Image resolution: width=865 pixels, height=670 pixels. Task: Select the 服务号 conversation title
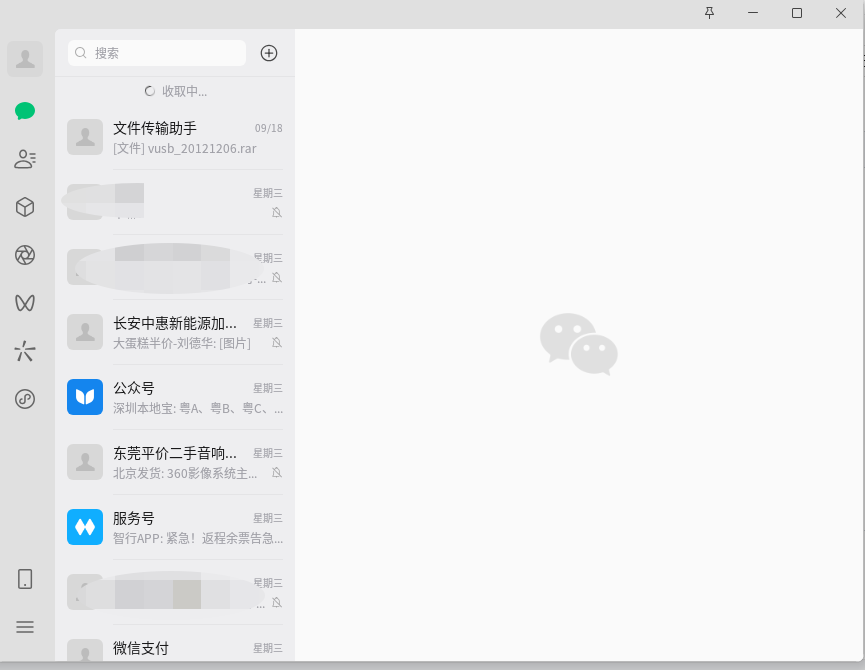pos(134,518)
